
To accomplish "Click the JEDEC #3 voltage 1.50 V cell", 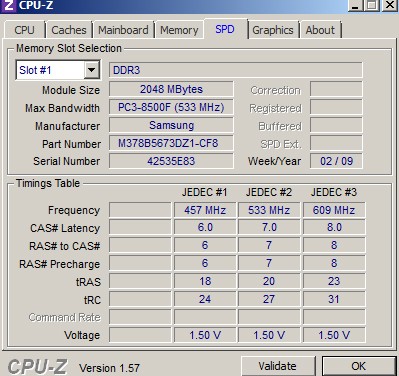I will [334, 335].
